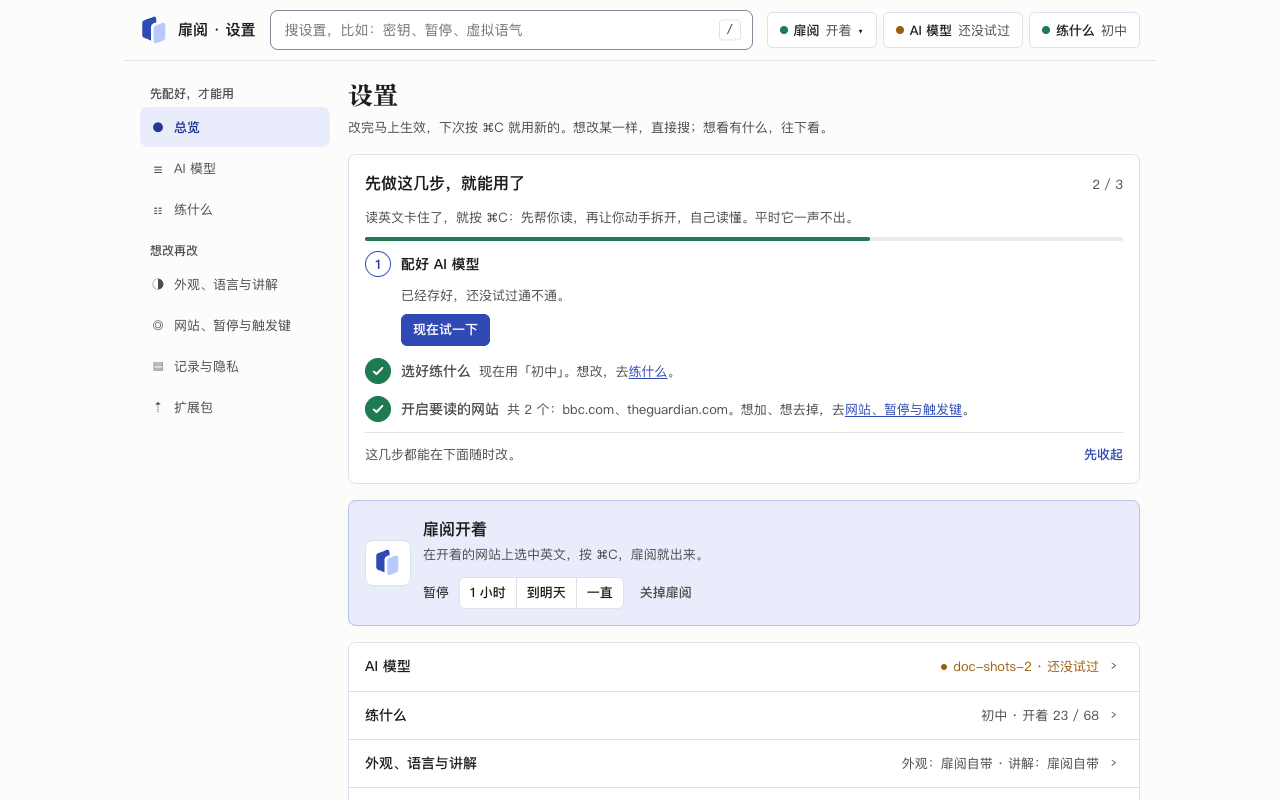
Task: Click the 现在试一下 button
Action: [445, 330]
